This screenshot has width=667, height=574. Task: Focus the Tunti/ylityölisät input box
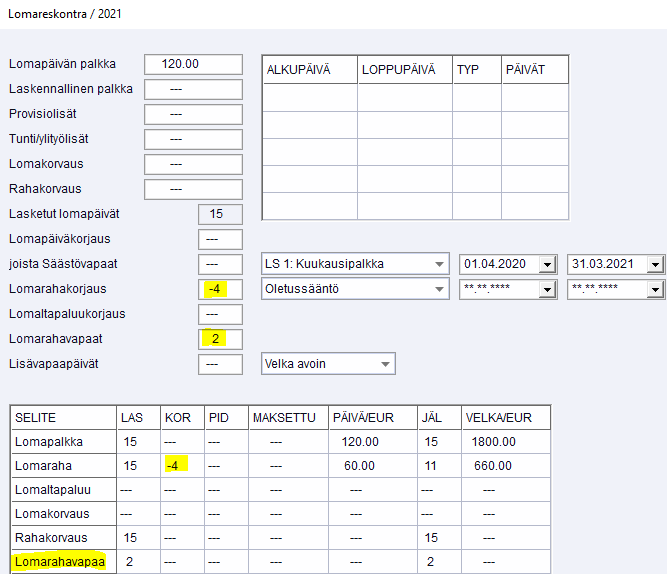tap(193, 139)
